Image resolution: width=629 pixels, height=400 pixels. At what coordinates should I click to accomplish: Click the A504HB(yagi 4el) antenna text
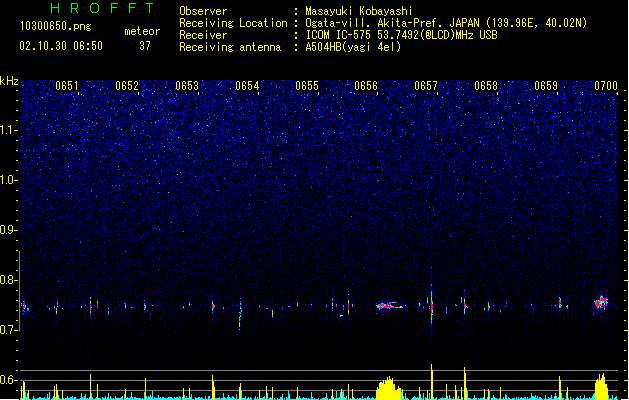tap(353, 47)
